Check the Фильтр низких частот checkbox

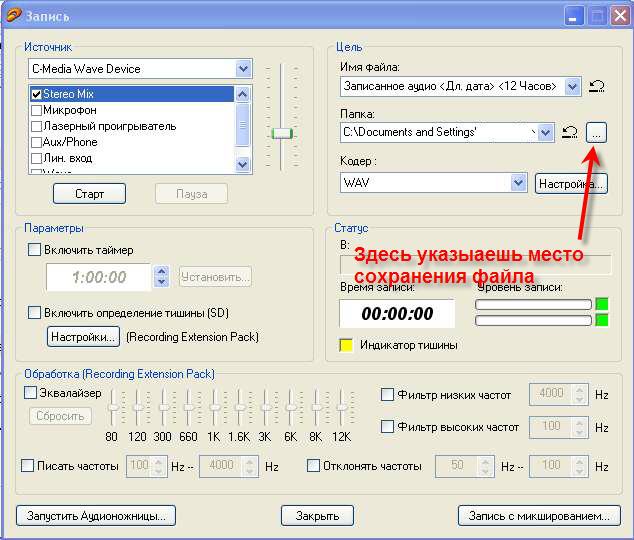tap(387, 394)
